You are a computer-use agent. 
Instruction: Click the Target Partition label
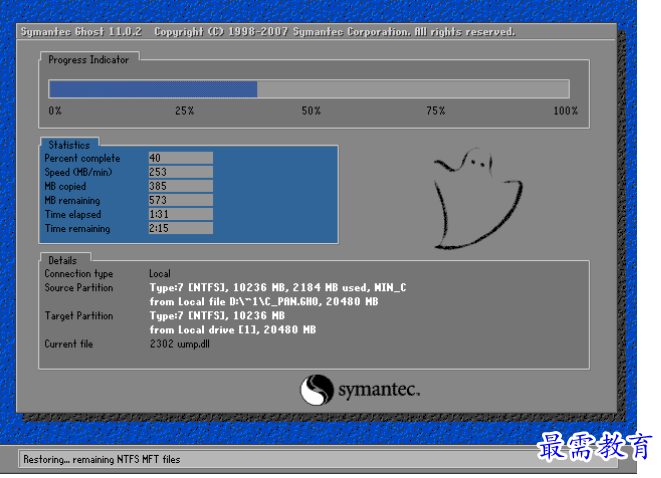point(79,316)
